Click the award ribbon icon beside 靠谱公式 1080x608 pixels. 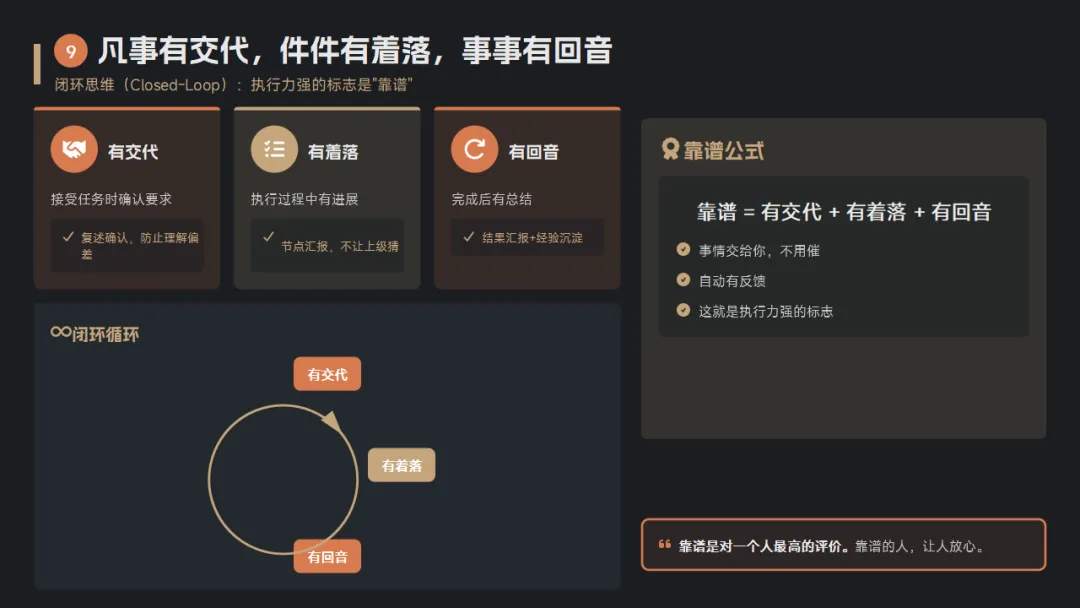[669, 149]
